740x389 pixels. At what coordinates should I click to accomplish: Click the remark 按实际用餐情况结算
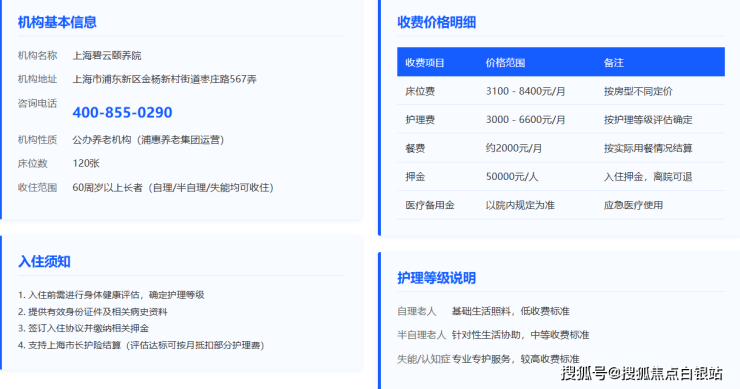[648, 148]
